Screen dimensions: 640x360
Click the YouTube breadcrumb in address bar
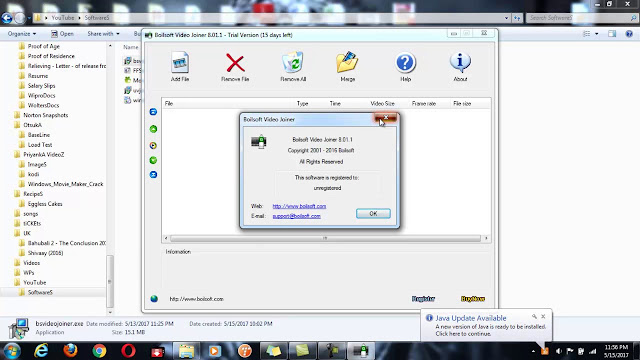tap(63, 18)
